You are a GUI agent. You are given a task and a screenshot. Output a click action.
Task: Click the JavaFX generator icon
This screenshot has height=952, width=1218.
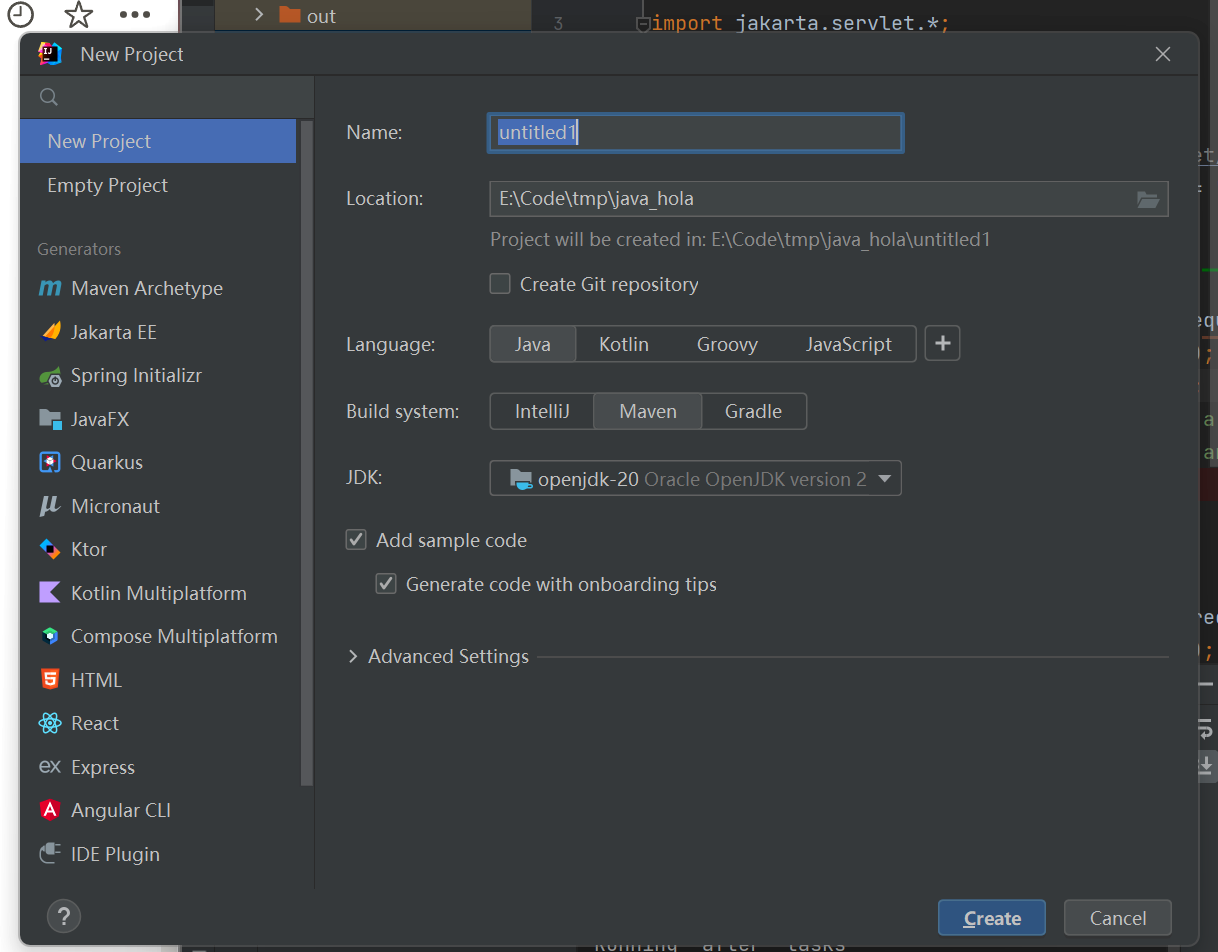point(50,419)
